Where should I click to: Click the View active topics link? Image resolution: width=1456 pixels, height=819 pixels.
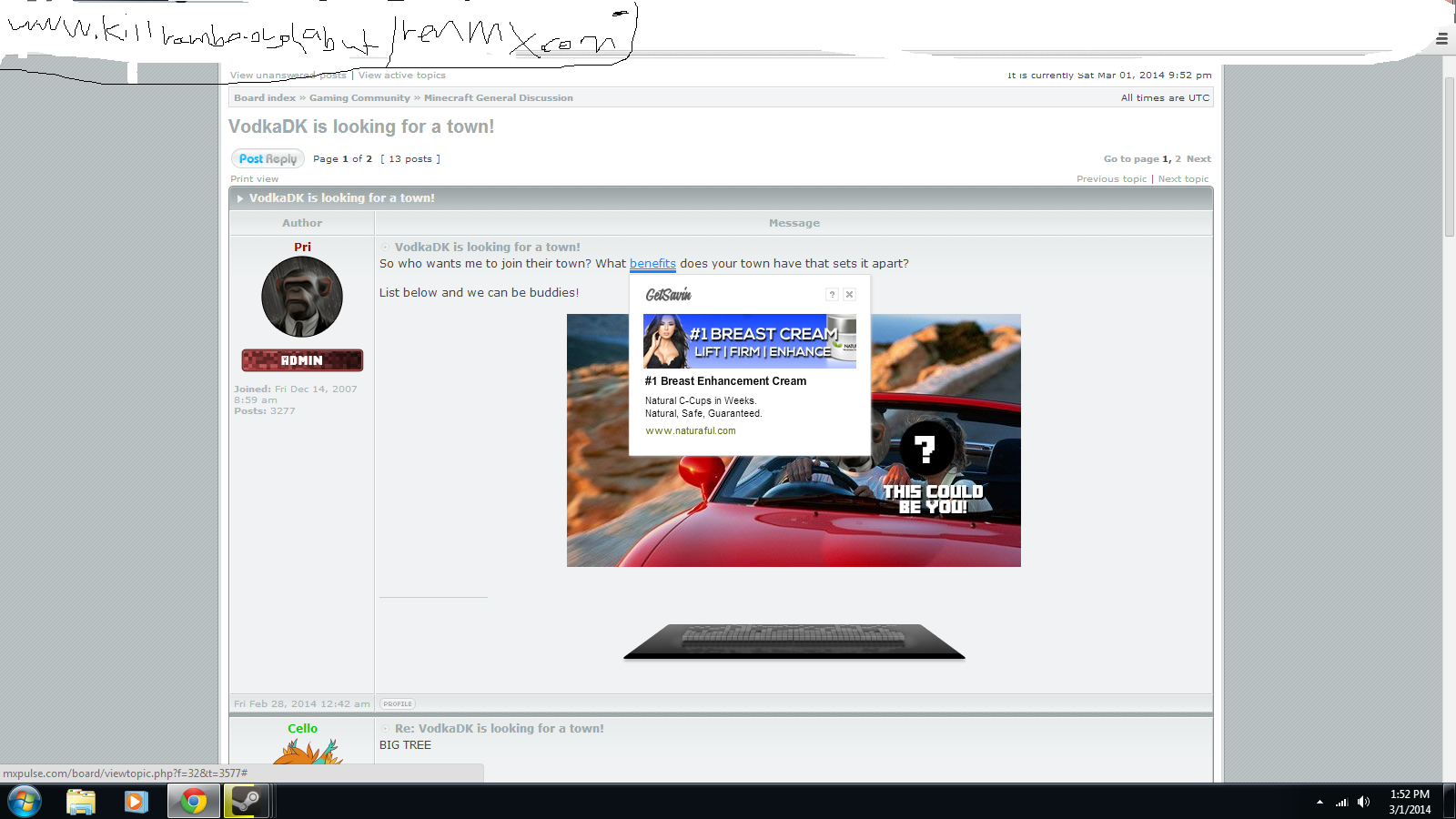tap(401, 76)
